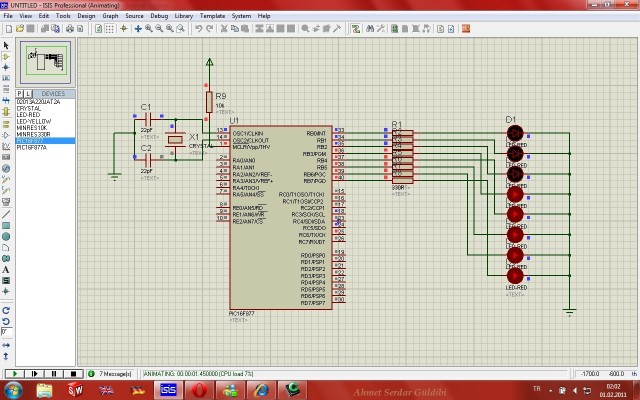This screenshot has width=640, height=400.
Task: Pick the 2D Circle graphics tool
Action: [x=6, y=236]
